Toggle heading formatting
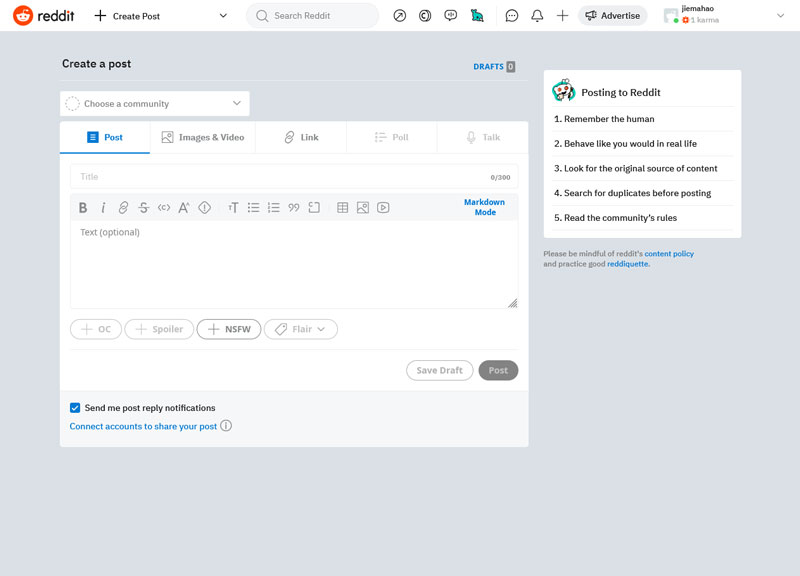The width and height of the screenshot is (800, 576). (x=233, y=208)
